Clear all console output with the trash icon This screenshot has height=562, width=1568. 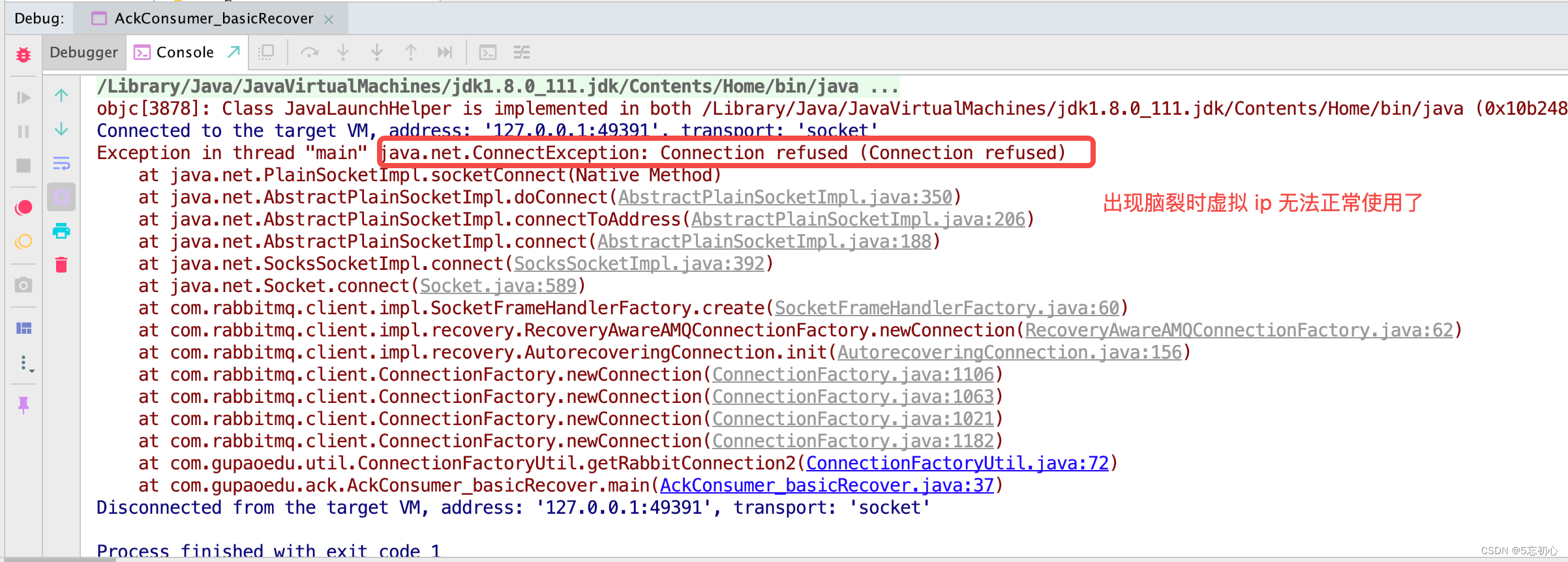(61, 265)
